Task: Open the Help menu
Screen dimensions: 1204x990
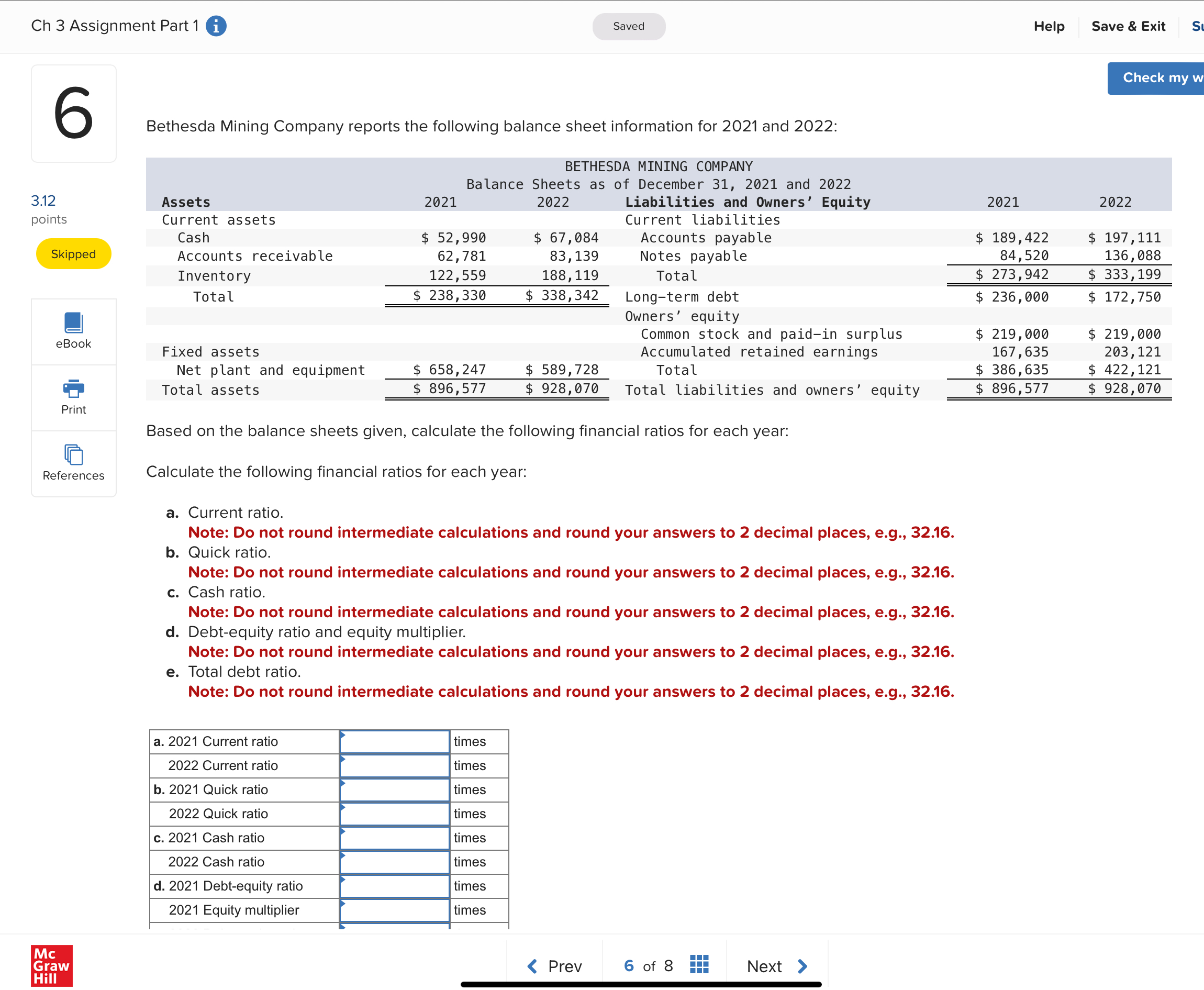Action: coord(1049,26)
